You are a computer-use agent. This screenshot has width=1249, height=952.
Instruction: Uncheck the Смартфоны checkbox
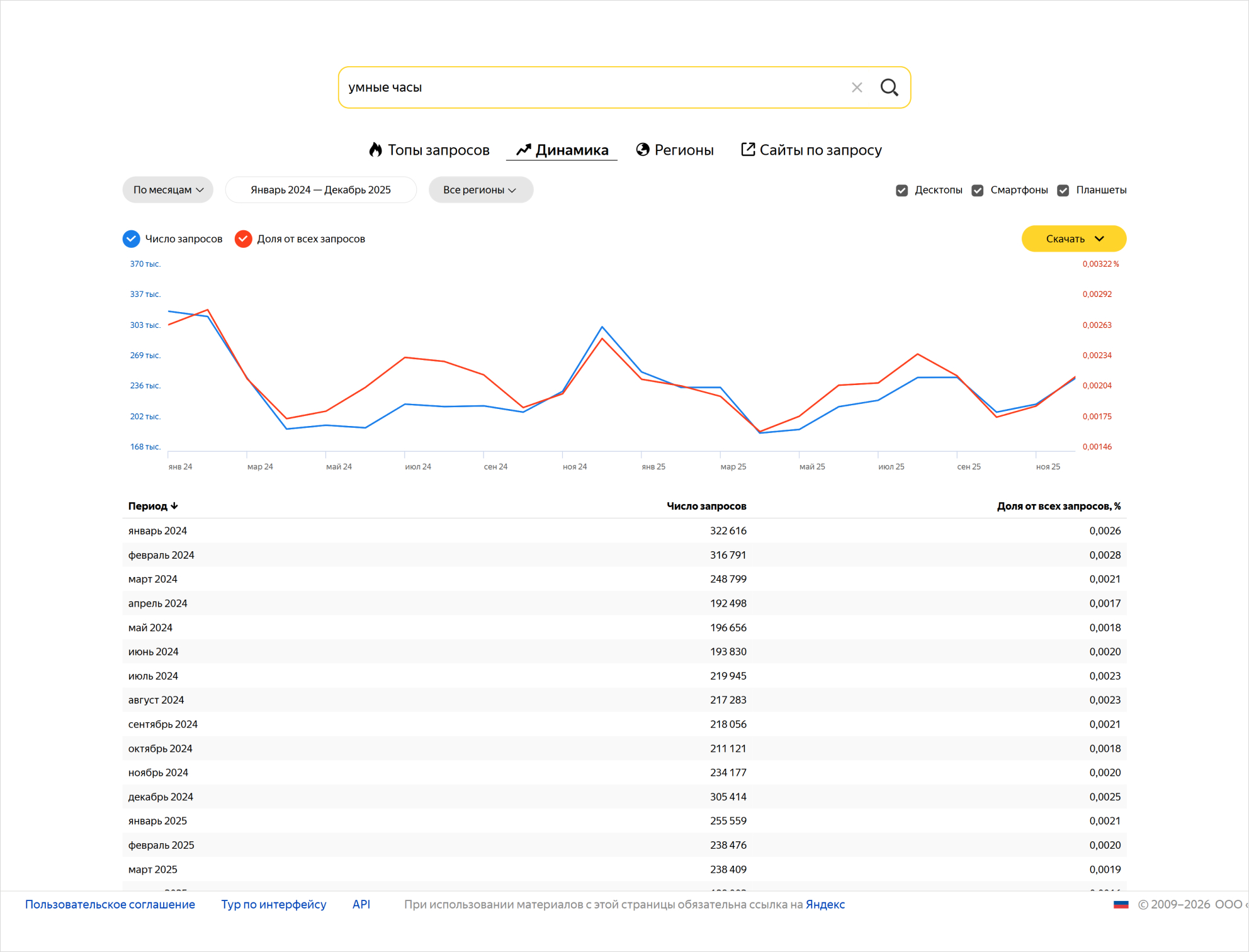[977, 190]
